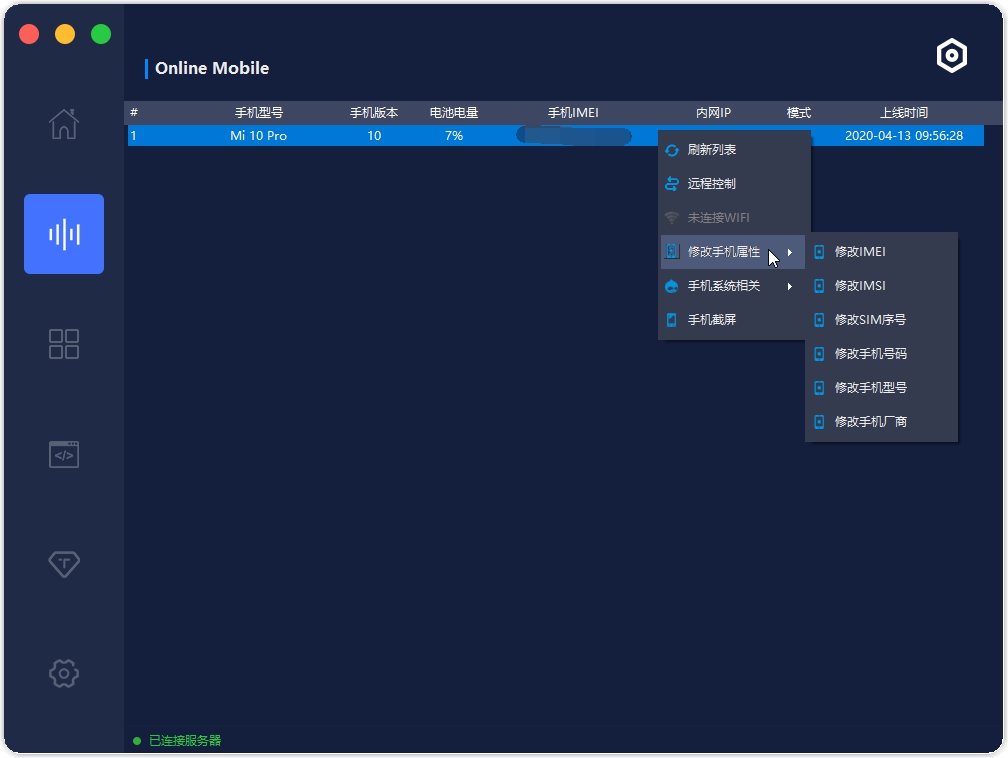The height and width of the screenshot is (758, 1008).
Task: Click 远程控制 to start remote control
Action: click(711, 183)
